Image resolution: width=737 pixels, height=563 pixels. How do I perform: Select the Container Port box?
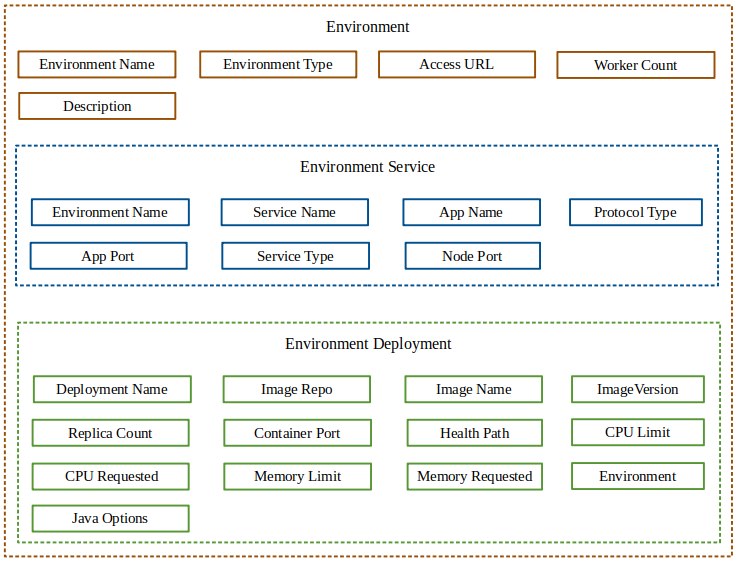[297, 433]
